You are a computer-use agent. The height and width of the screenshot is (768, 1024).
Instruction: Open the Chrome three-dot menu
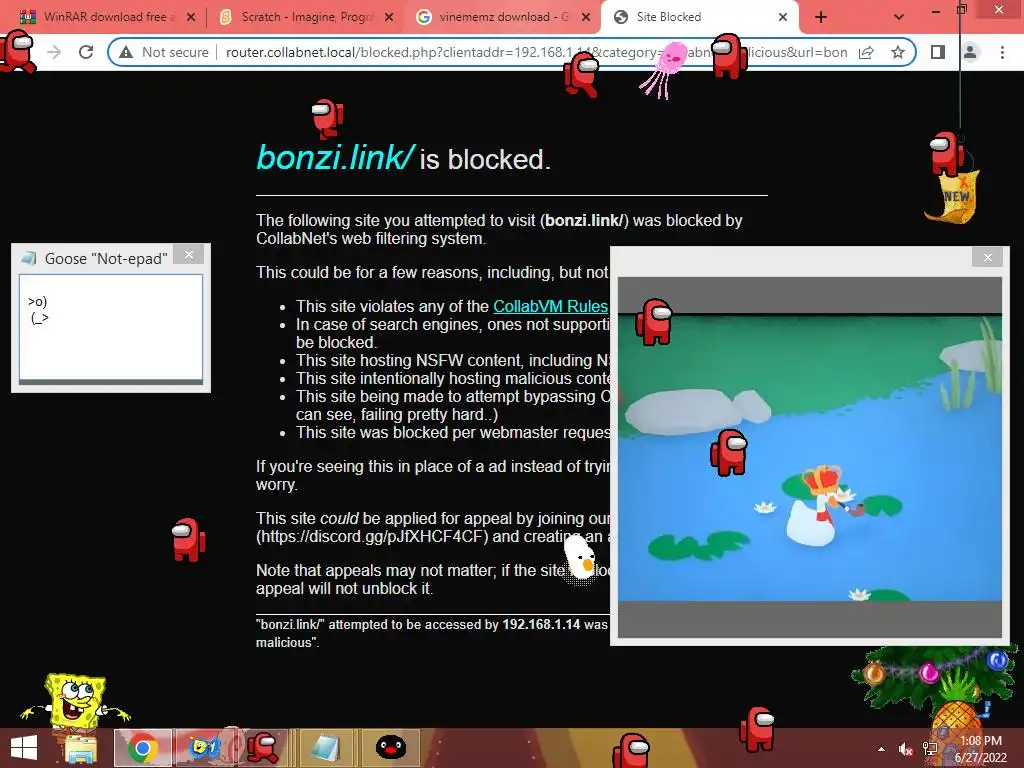click(1002, 52)
